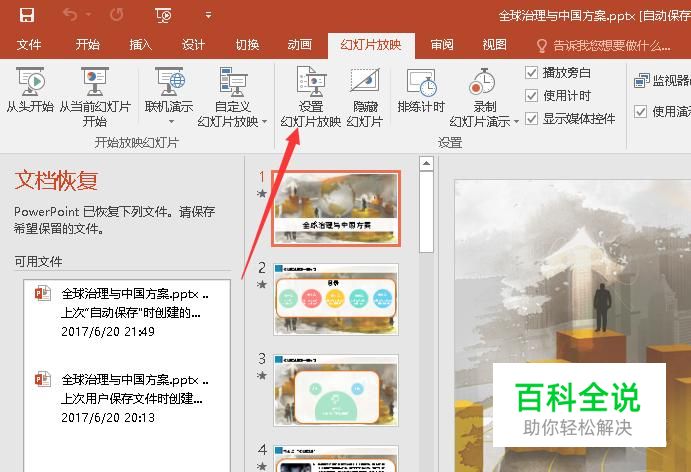Click PowerPoint file icon of 21:49 version
This screenshot has height=472, width=691.
click(43, 293)
